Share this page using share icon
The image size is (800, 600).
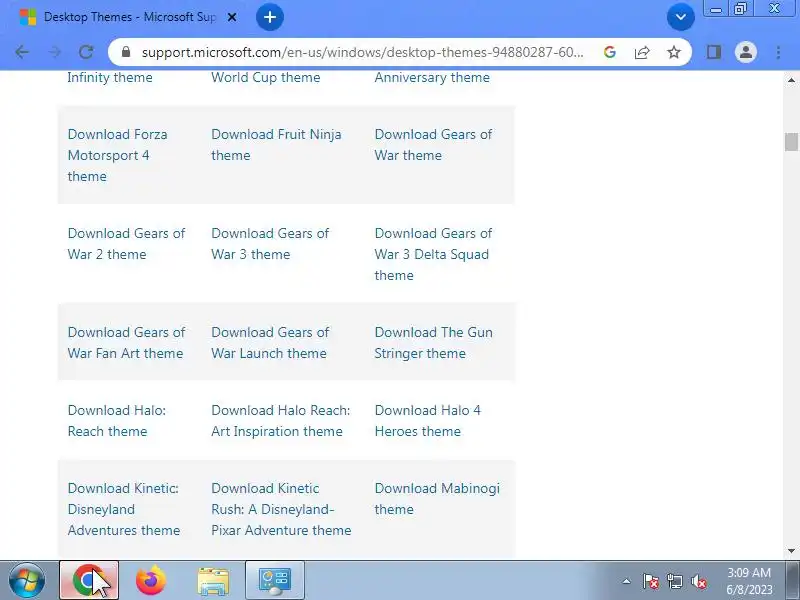(642, 52)
